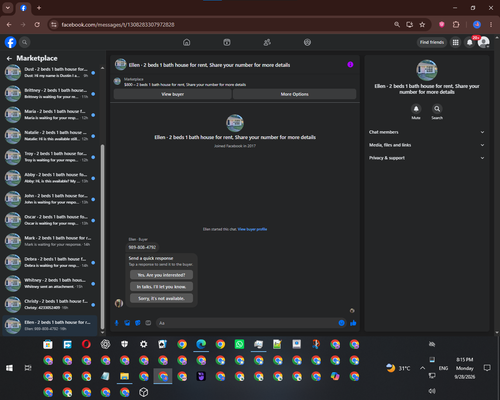Click the browser address bar URL

click(x=118, y=25)
